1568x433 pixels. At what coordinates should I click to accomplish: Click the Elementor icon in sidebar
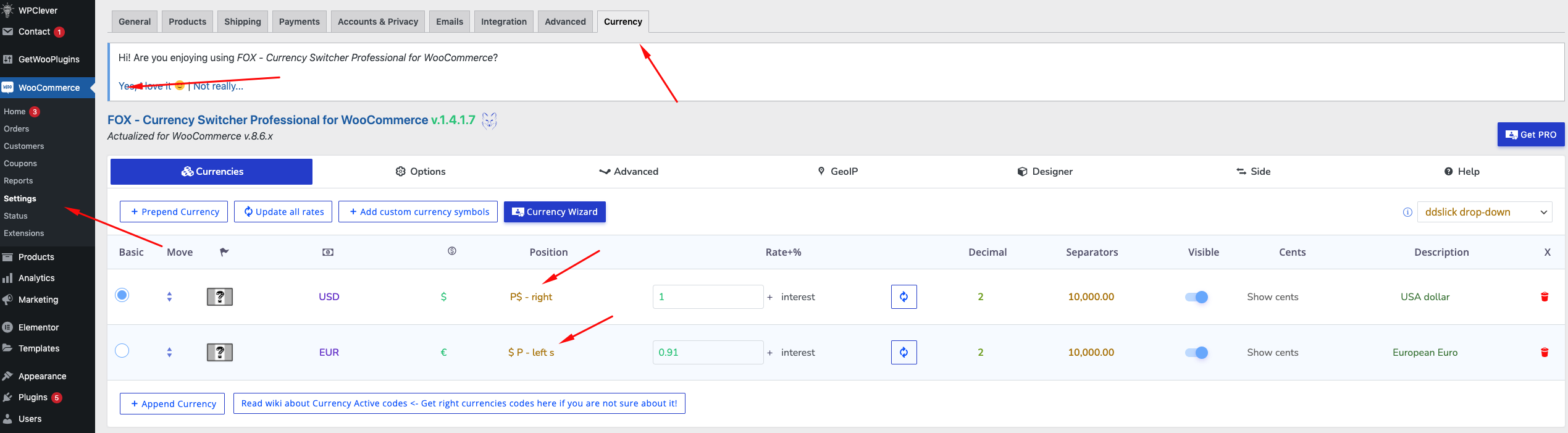coord(7,327)
